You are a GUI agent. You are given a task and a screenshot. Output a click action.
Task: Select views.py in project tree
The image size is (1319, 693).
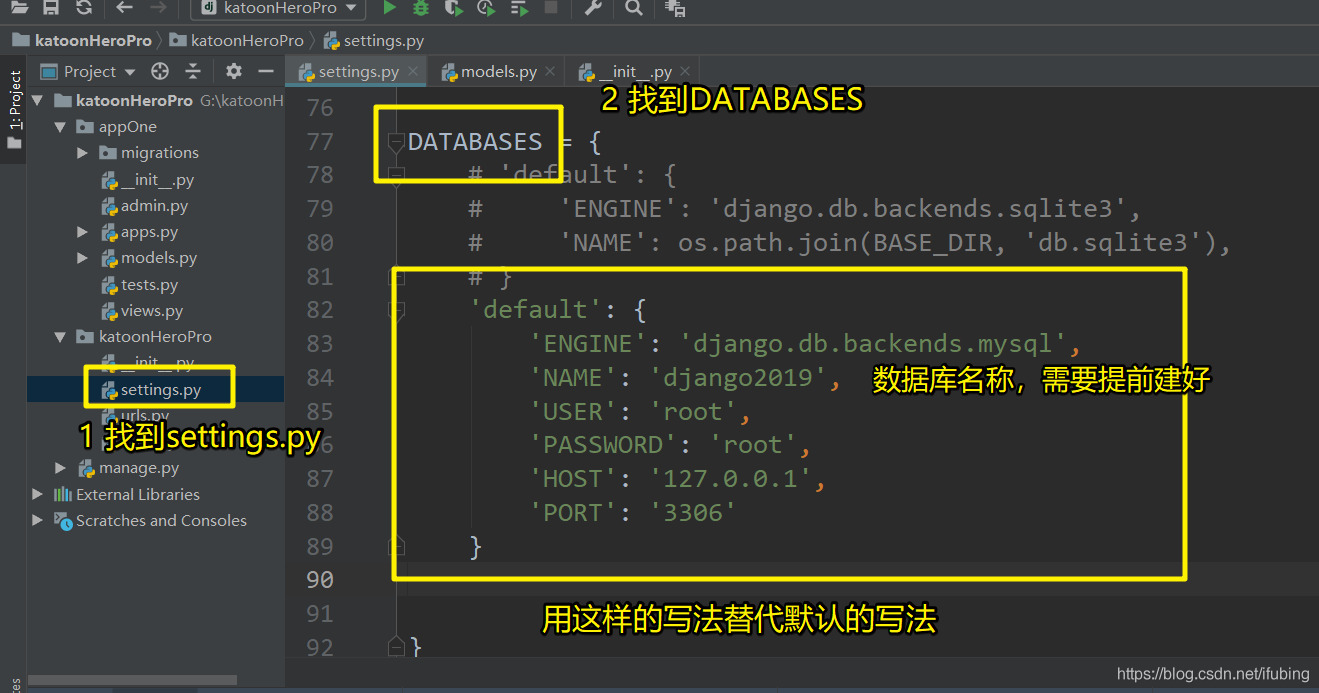[152, 311]
